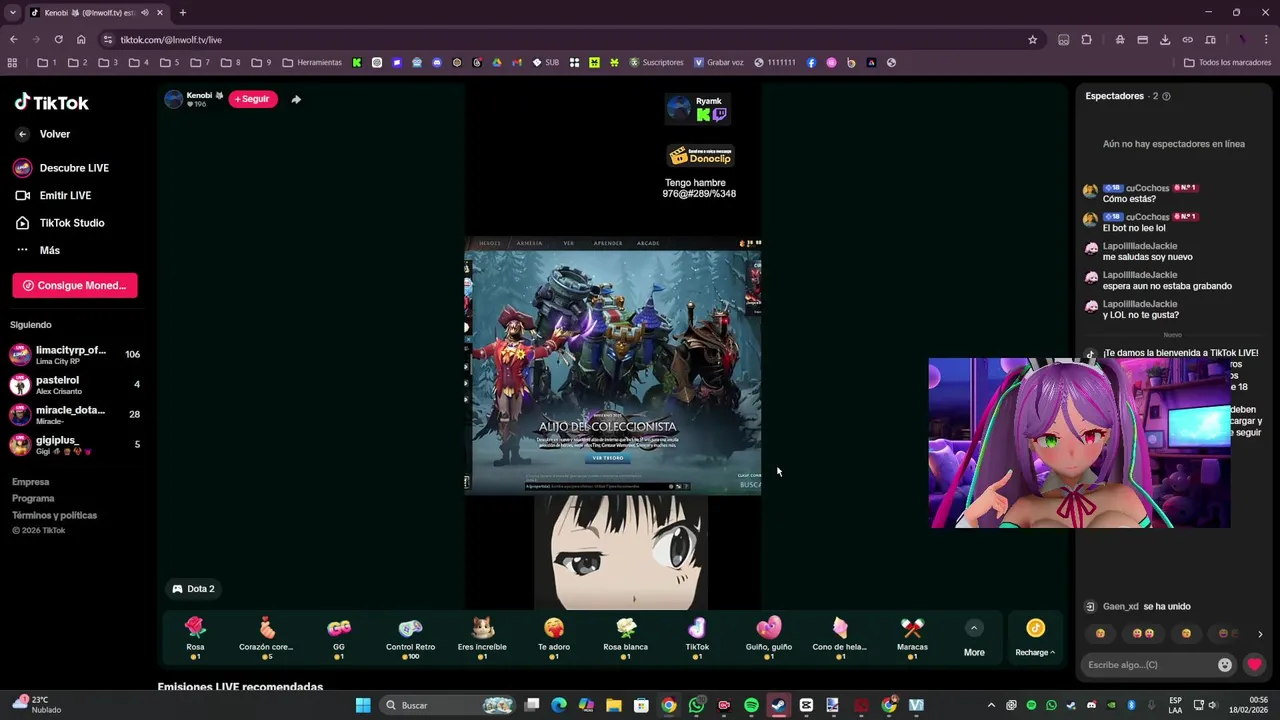Open the Empresa footer link
1280x720 pixels.
coord(30,482)
